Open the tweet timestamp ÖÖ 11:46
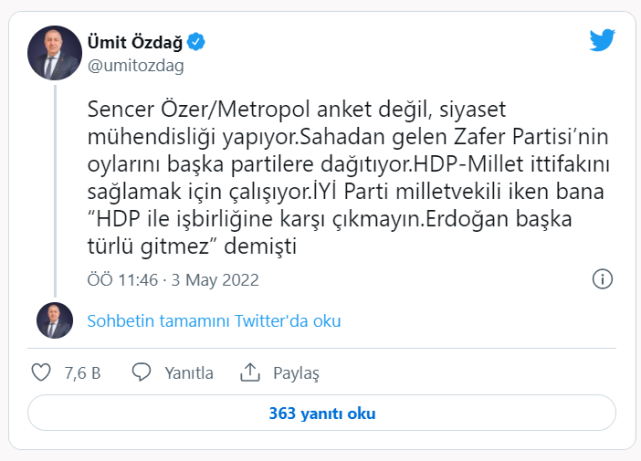641x461 pixels. coord(123,280)
